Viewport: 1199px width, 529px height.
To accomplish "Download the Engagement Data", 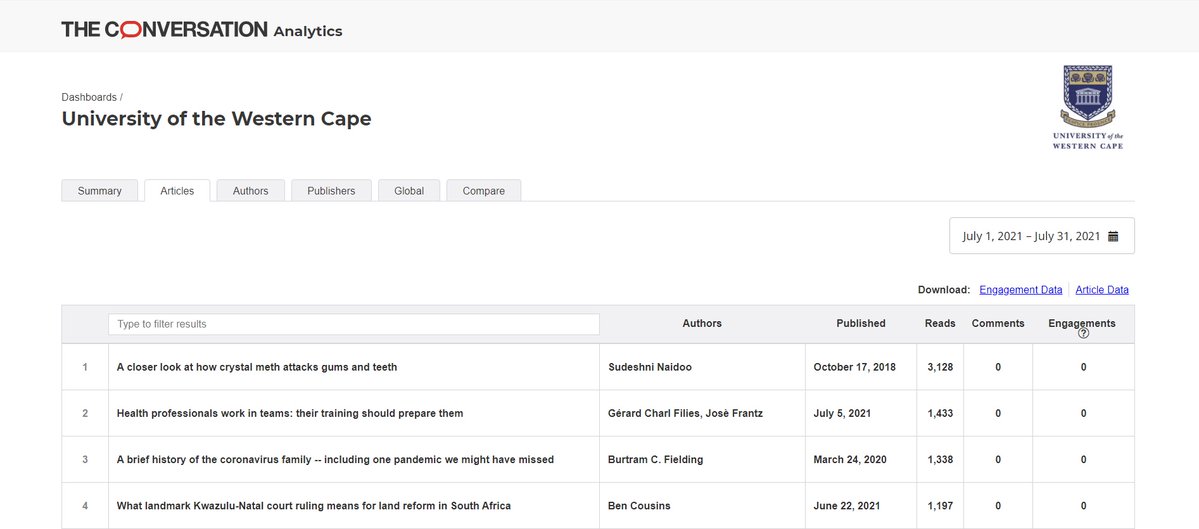I will (1020, 290).
